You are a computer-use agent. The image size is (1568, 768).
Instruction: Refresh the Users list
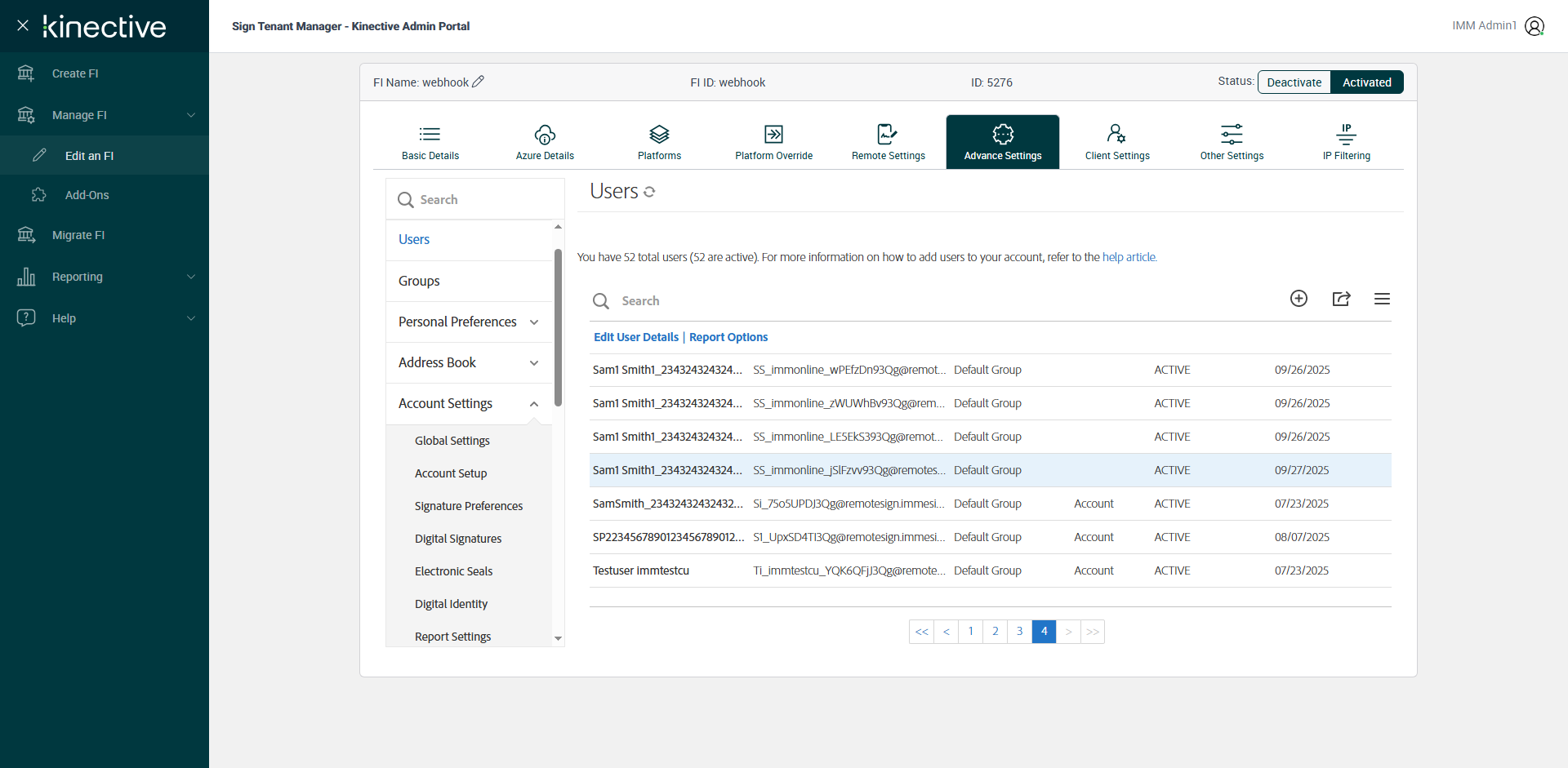coord(649,192)
